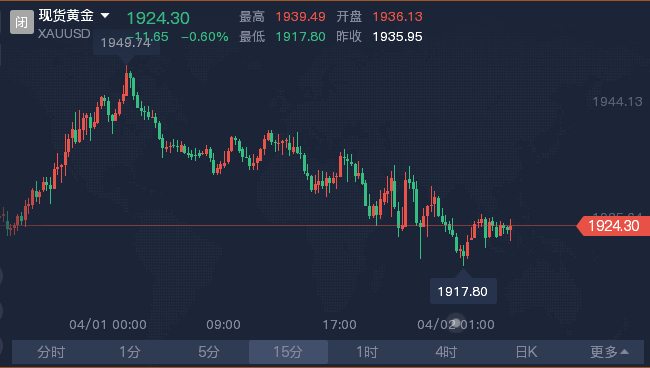Open the 更多 timeframe menu

(609, 352)
